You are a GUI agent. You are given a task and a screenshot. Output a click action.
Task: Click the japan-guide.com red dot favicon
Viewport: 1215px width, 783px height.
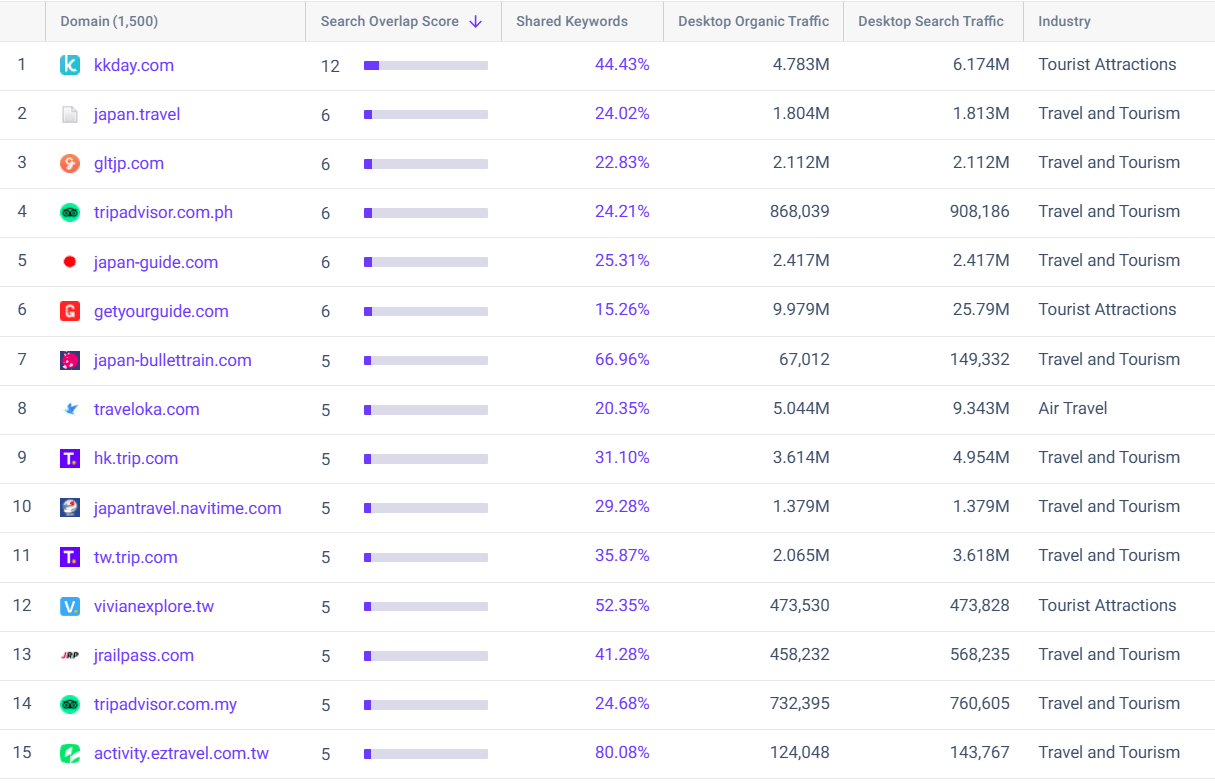pyautogui.click(x=70, y=262)
